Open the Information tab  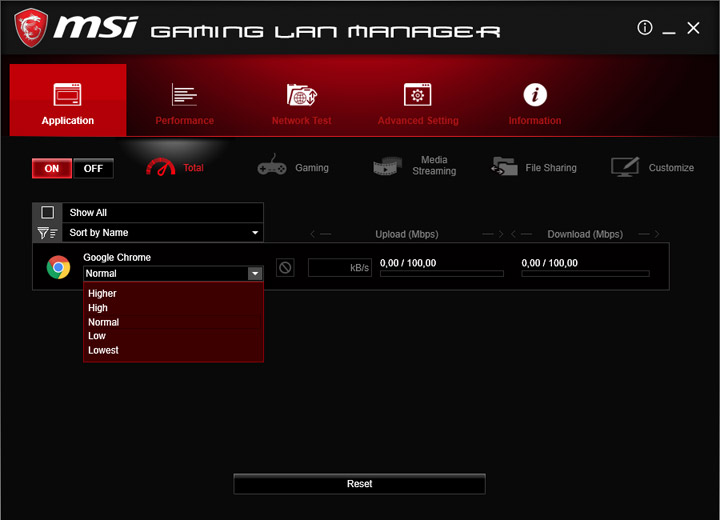click(x=534, y=104)
